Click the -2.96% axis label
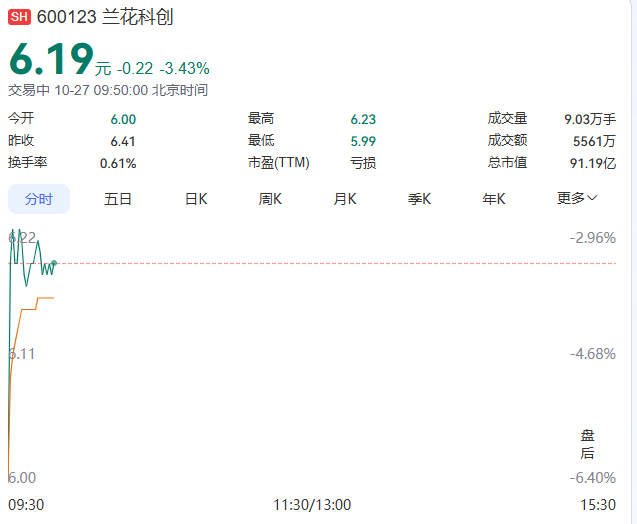 [x=593, y=238]
